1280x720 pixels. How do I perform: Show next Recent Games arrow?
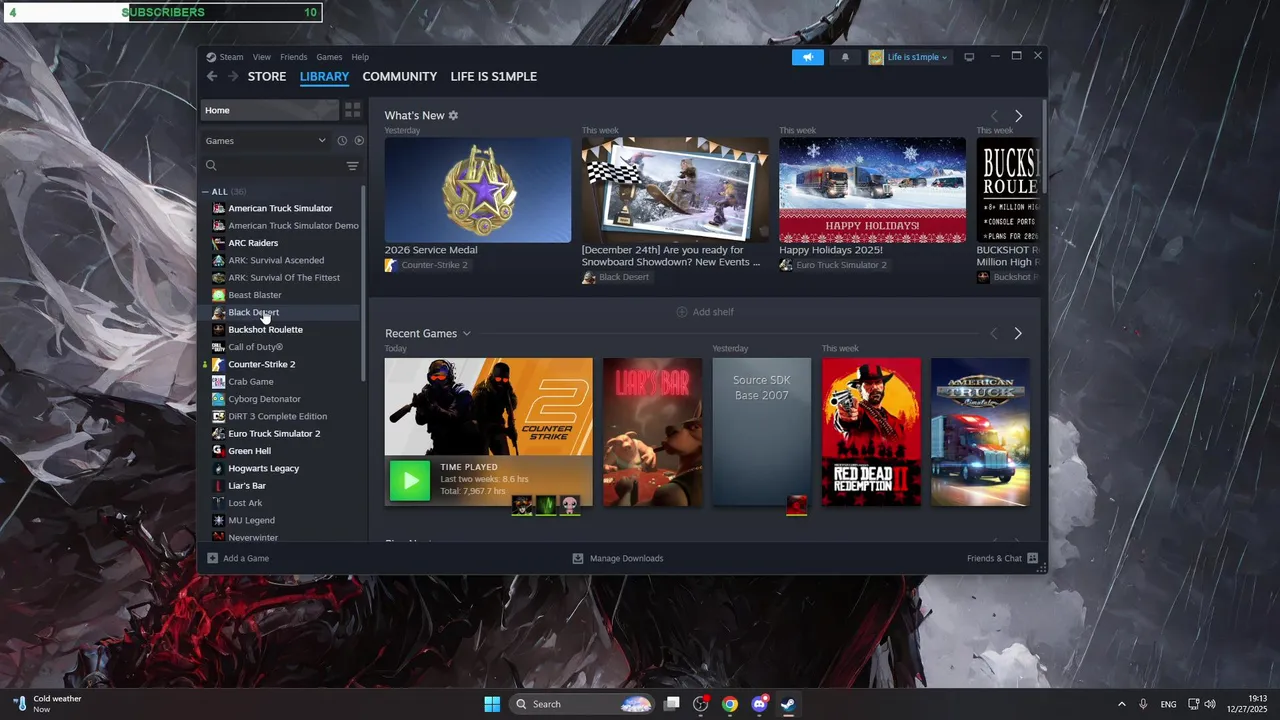1018,334
